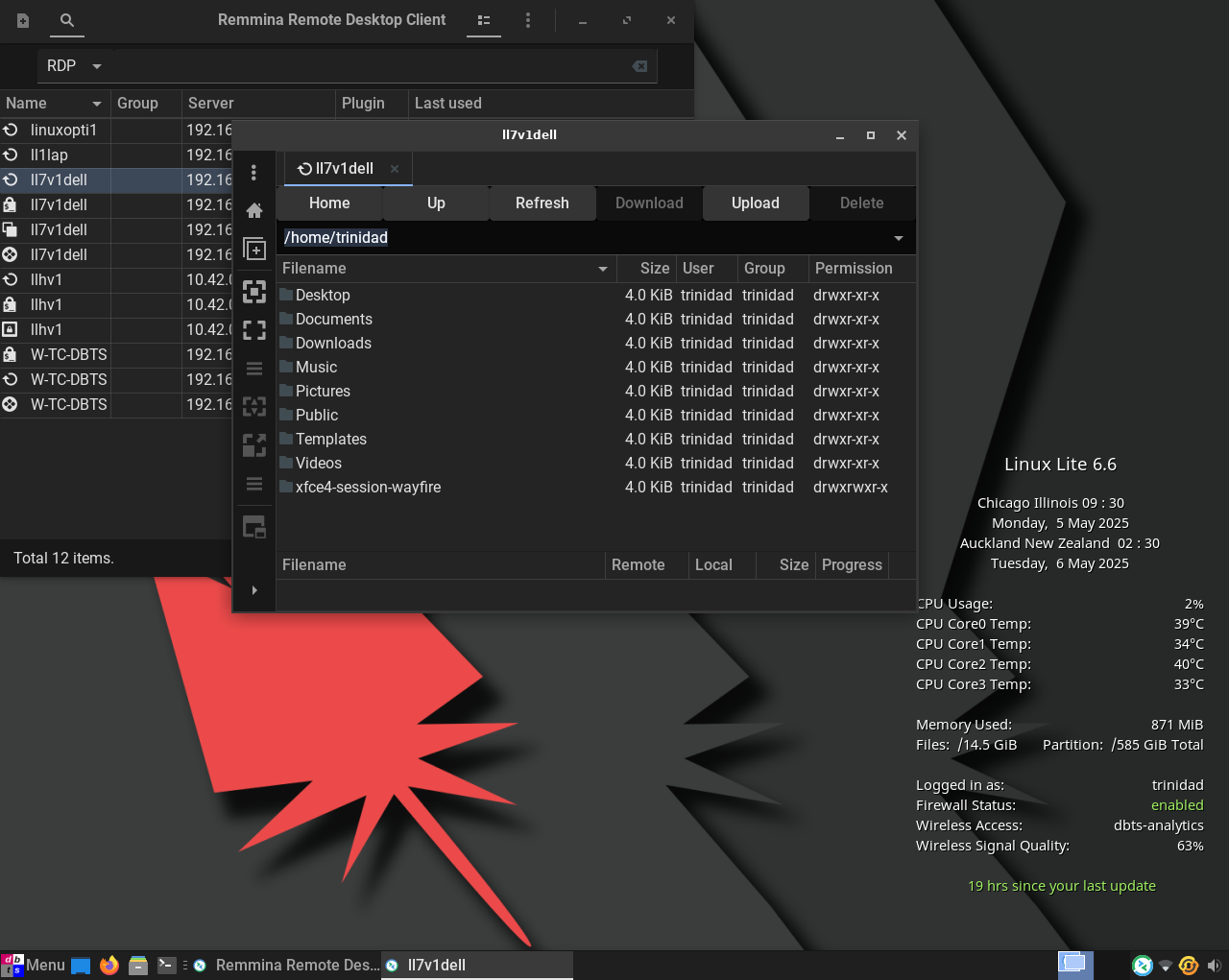Click the Up button
Image resolution: width=1229 pixels, height=980 pixels.
[x=436, y=203]
